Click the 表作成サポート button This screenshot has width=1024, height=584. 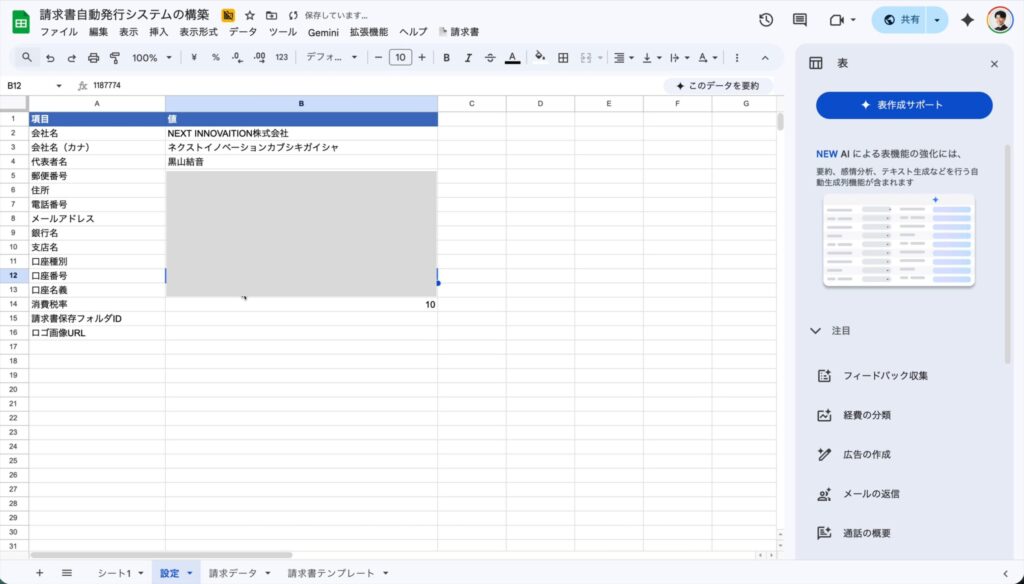(904, 105)
